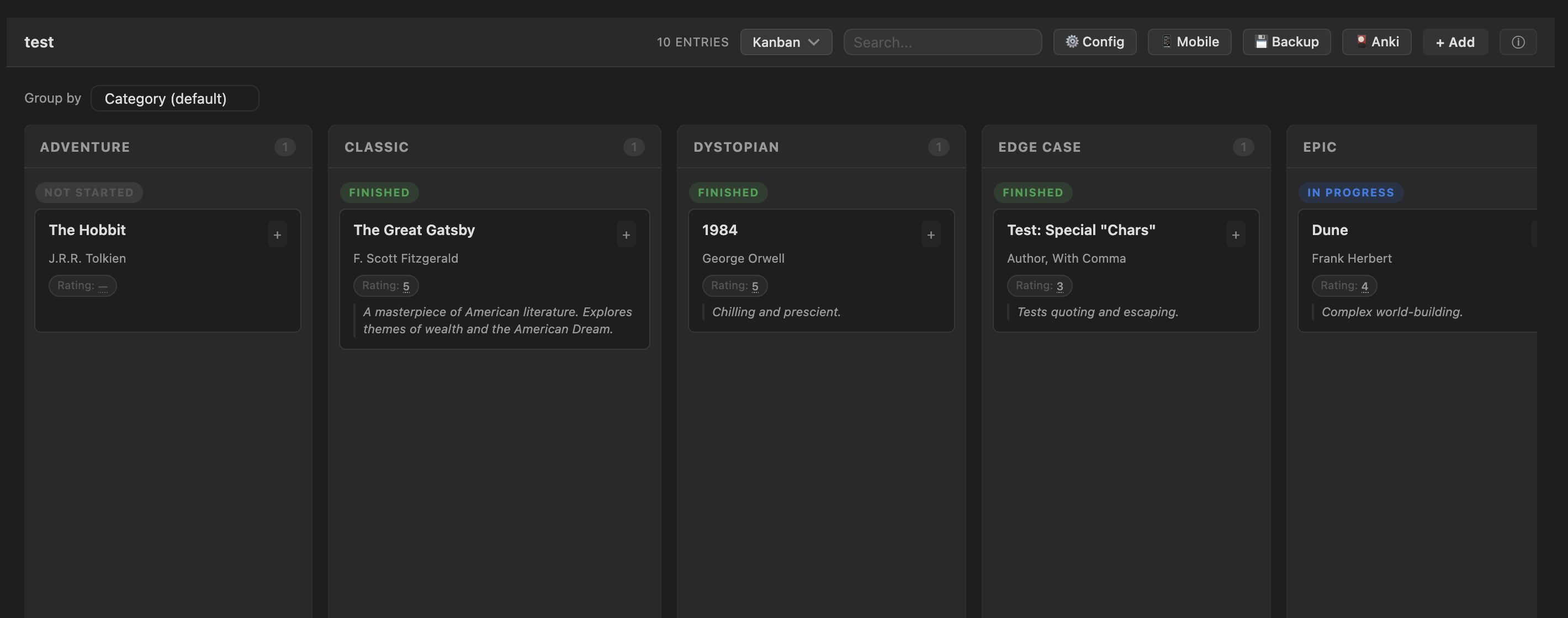Click the count badge in Dystopian column
Screen dimensions: 1568x618
point(939,147)
